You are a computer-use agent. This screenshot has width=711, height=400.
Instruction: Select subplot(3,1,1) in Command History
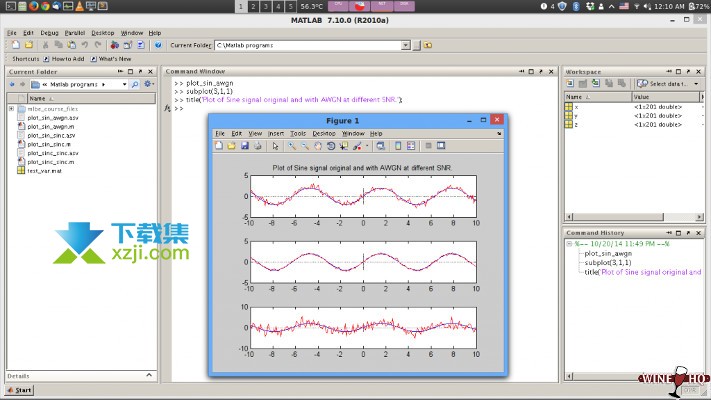pyautogui.click(x=608, y=263)
